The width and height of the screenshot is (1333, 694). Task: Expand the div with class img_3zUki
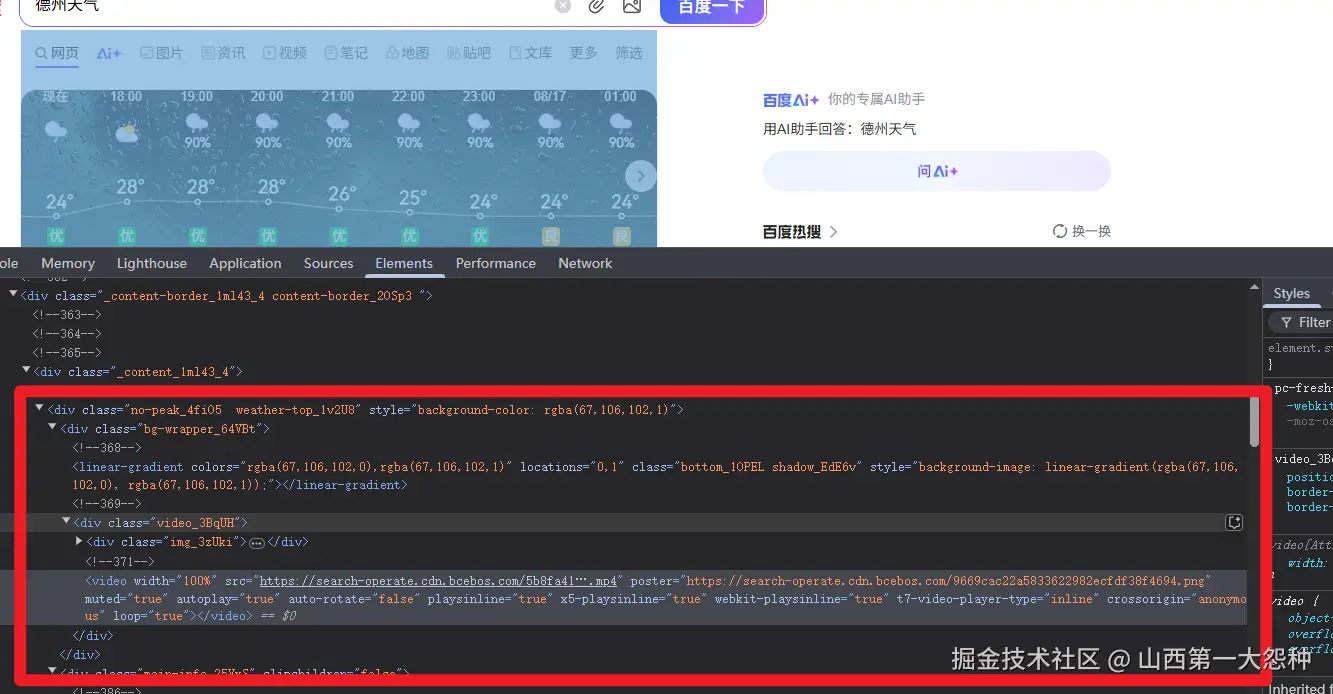[x=79, y=541]
